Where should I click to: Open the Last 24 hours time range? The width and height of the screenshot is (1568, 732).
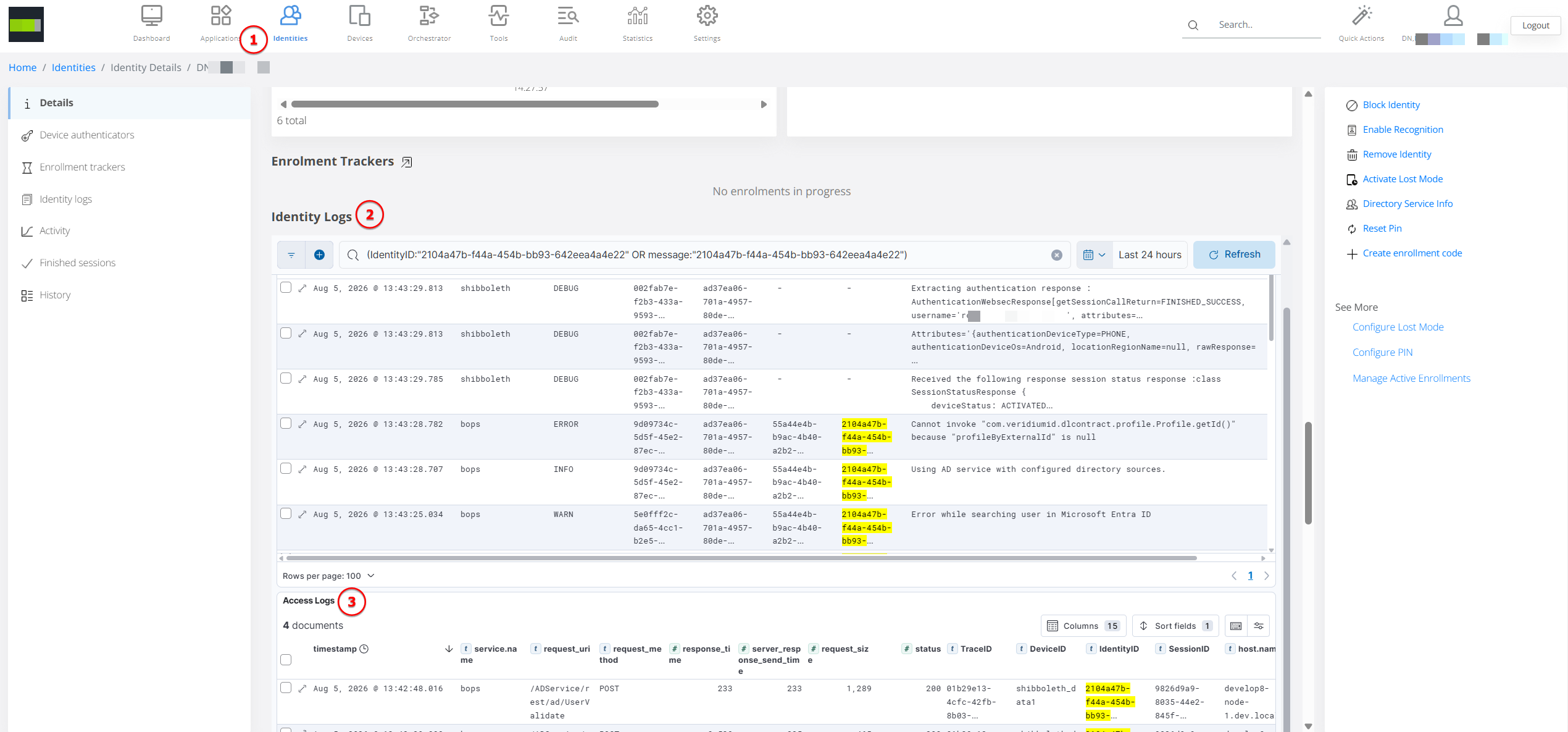click(x=1149, y=255)
